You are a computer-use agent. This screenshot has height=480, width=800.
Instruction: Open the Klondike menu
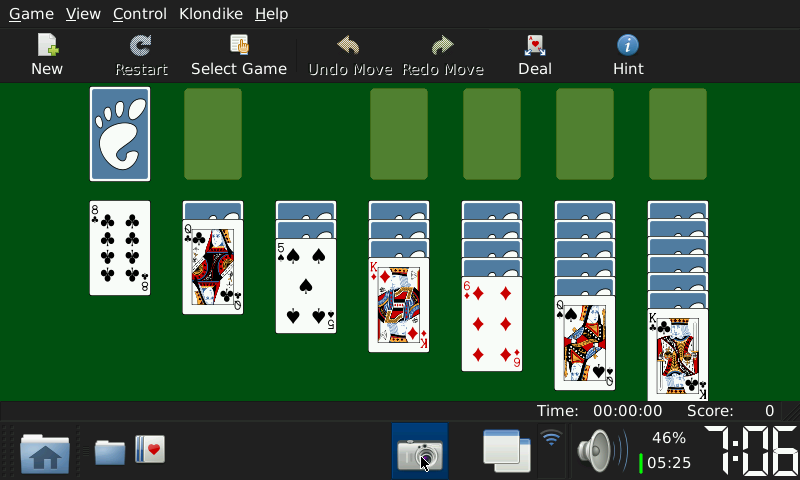click(x=211, y=14)
